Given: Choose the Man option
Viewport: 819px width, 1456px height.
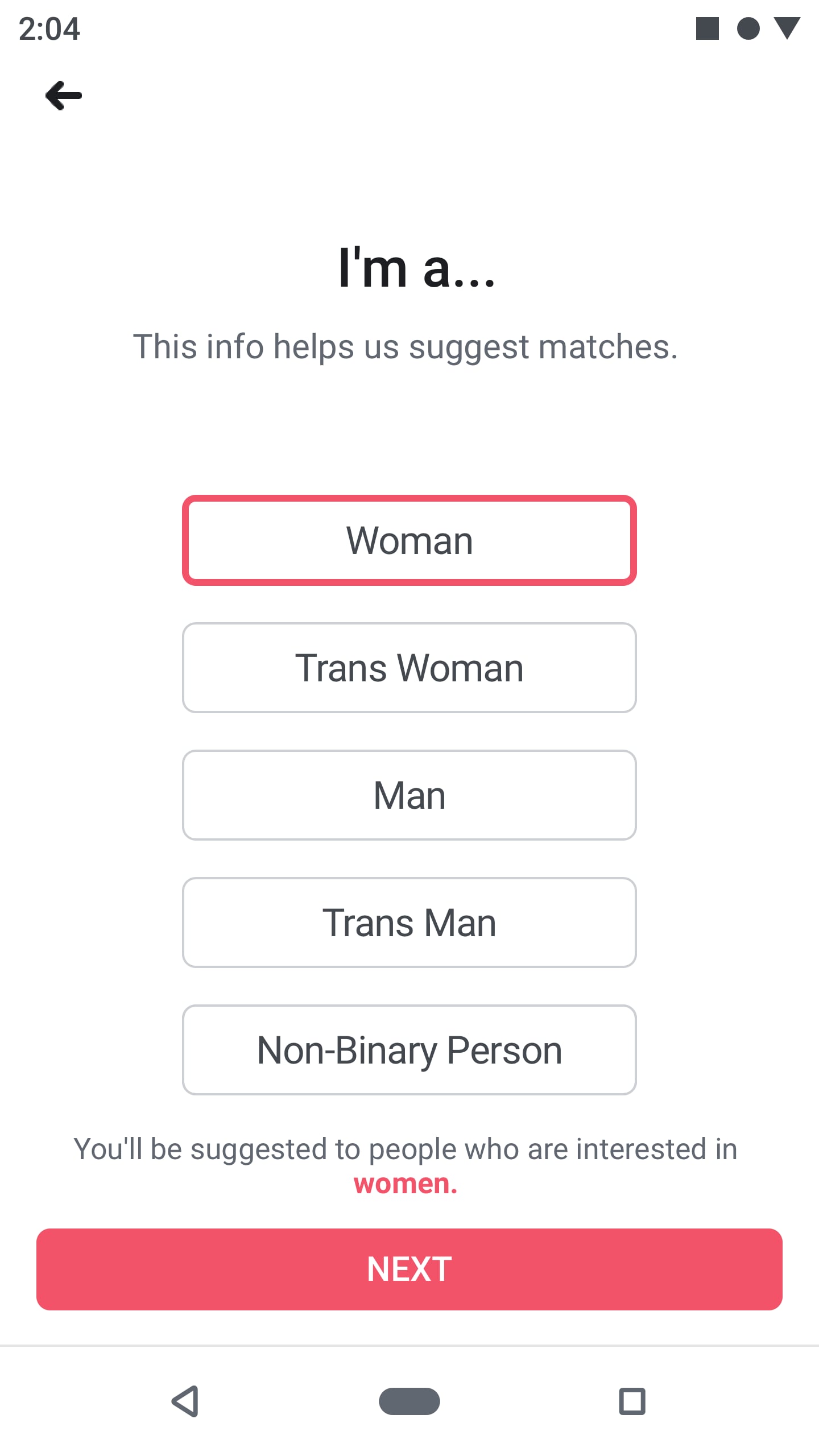Looking at the screenshot, I should pos(409,795).
